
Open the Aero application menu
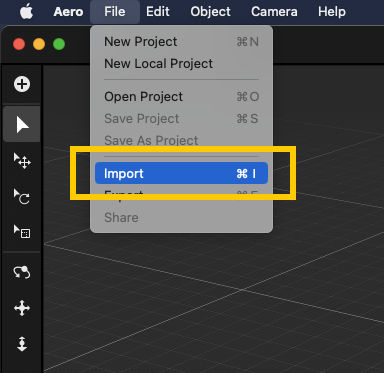coord(68,12)
